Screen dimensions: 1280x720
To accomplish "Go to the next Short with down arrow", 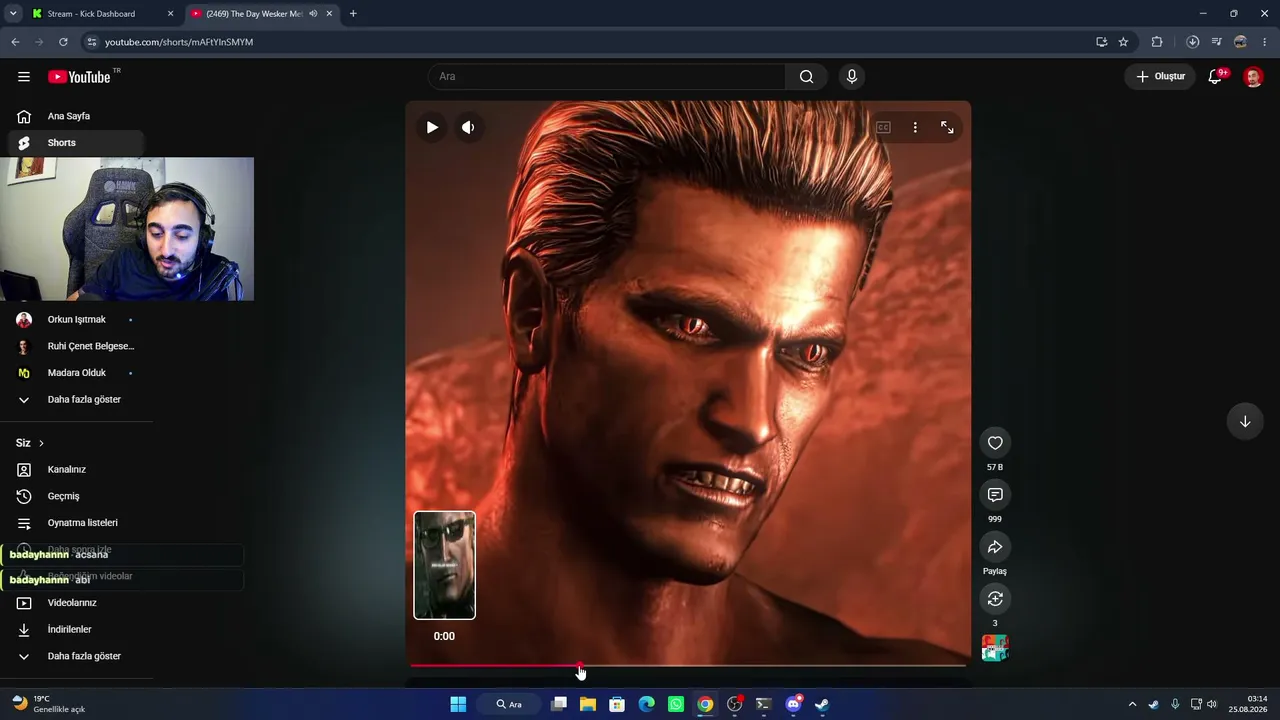I will point(1245,421).
